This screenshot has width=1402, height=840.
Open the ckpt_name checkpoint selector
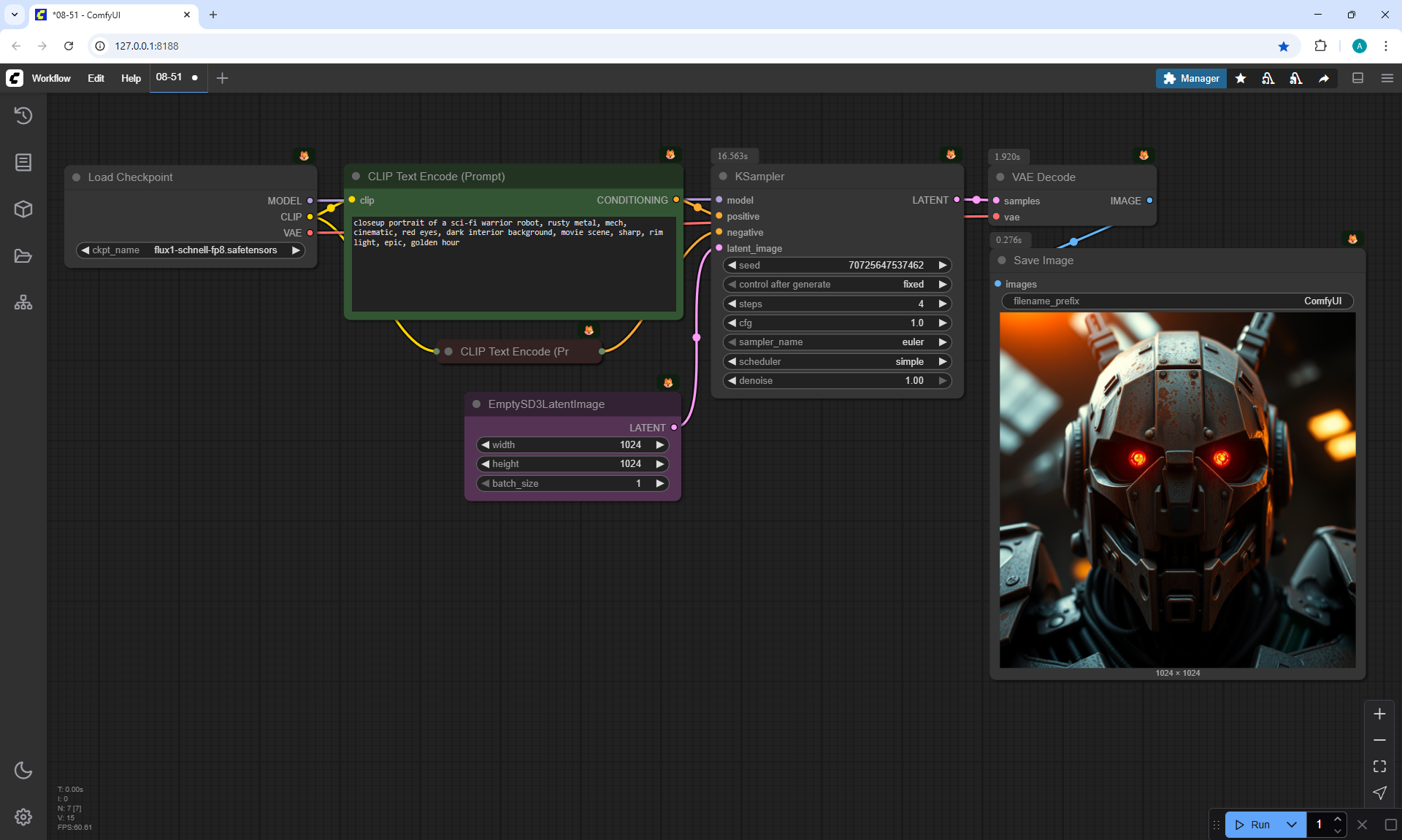pos(191,250)
